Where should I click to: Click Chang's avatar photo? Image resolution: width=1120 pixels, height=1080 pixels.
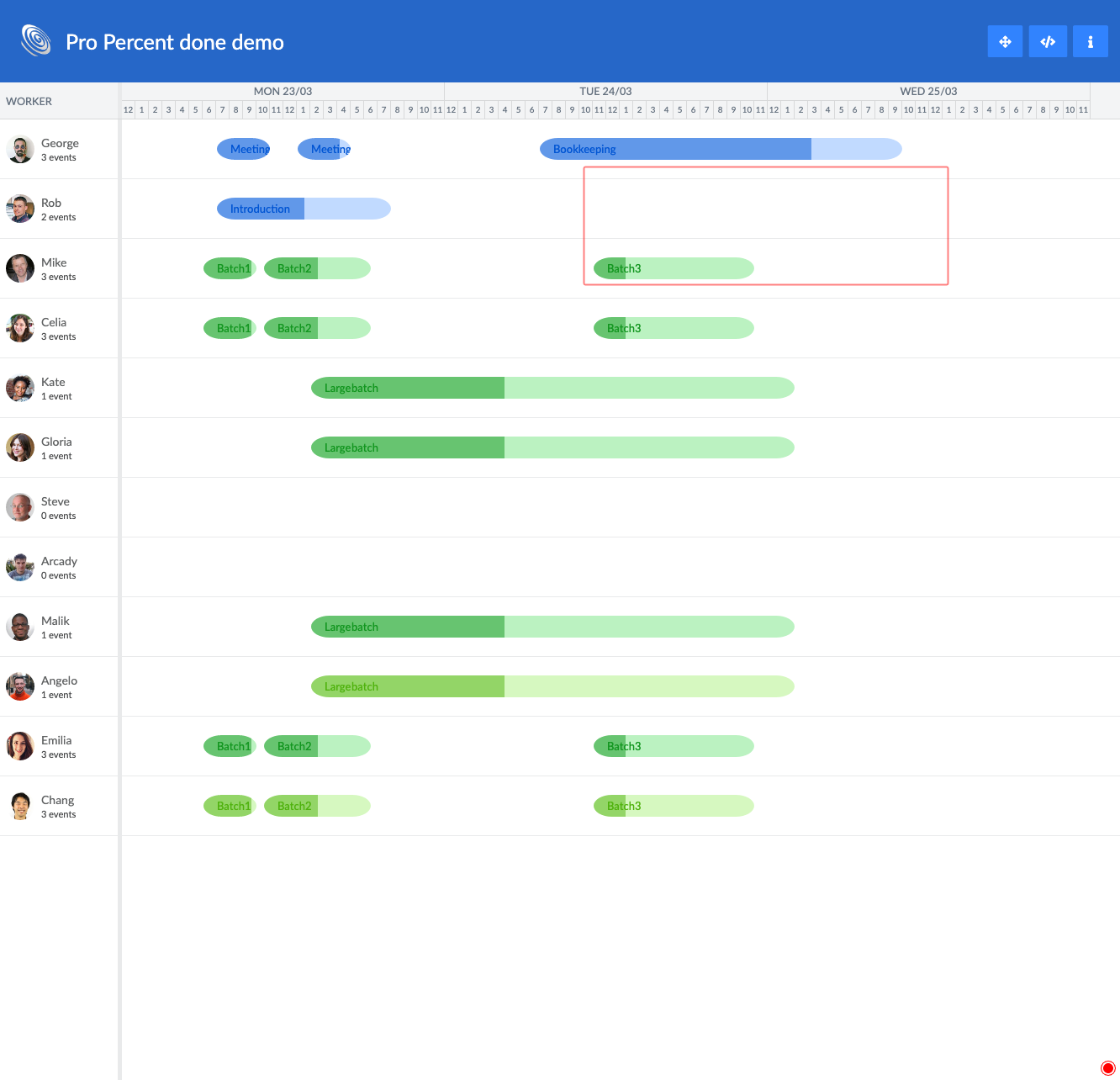click(x=20, y=806)
